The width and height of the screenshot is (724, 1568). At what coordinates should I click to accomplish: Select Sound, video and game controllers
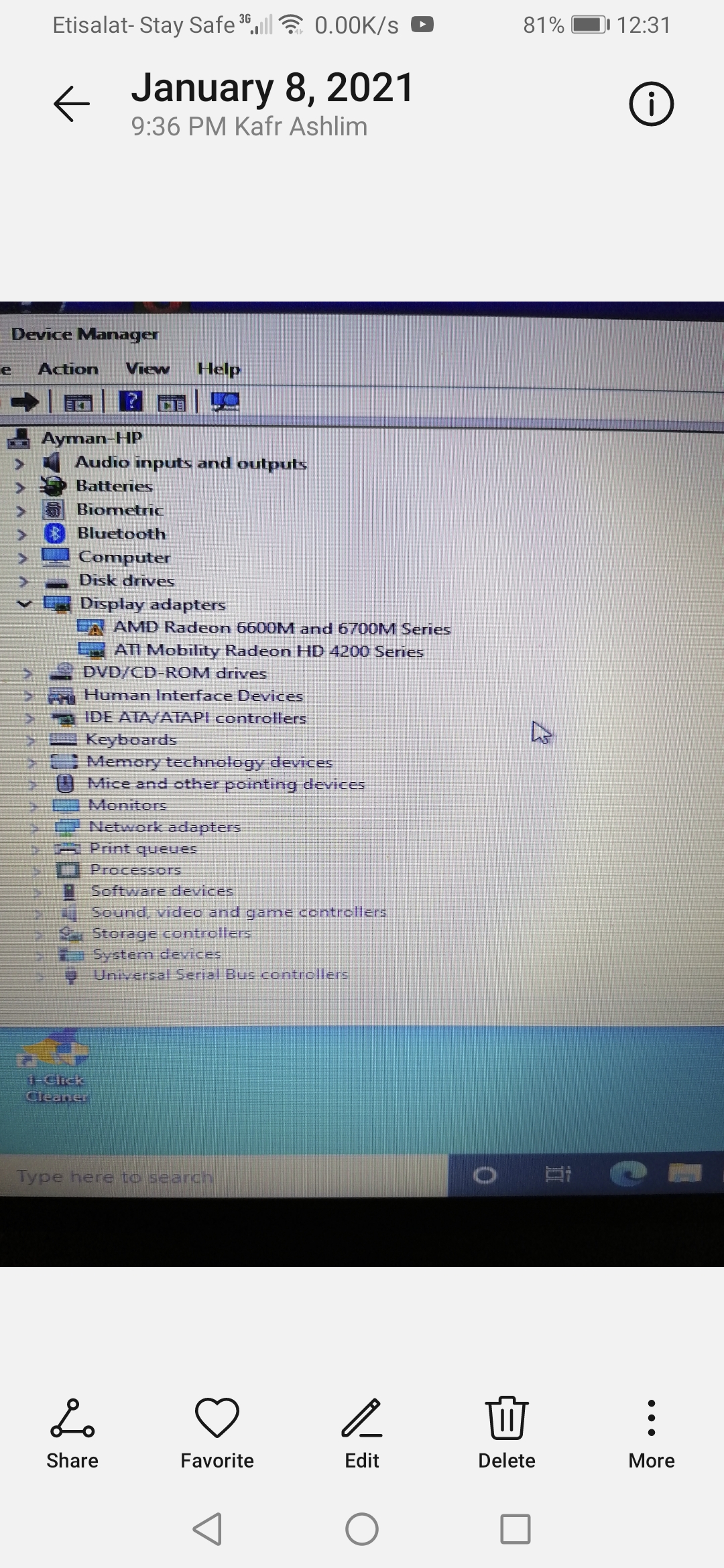239,912
